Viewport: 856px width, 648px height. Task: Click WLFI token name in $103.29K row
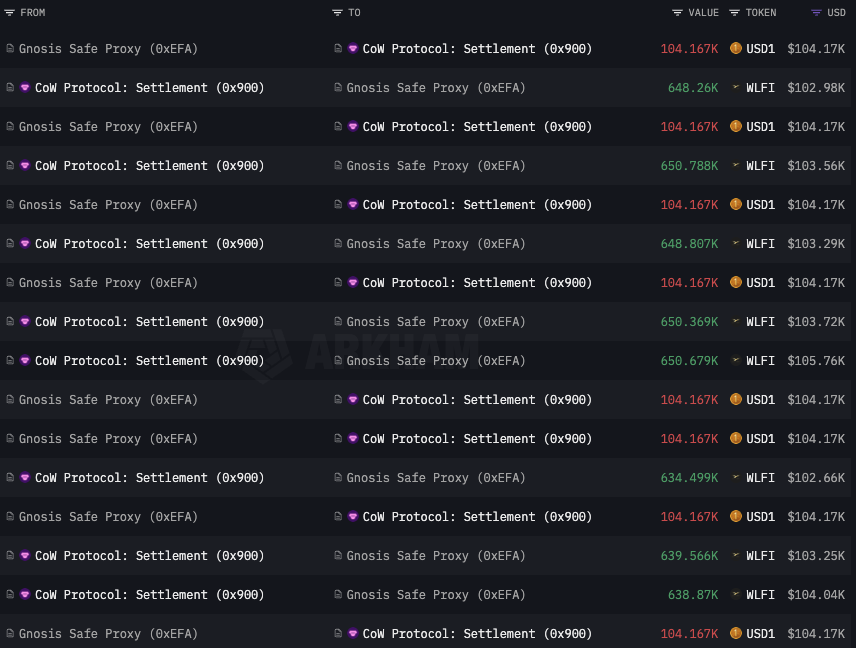pos(760,244)
